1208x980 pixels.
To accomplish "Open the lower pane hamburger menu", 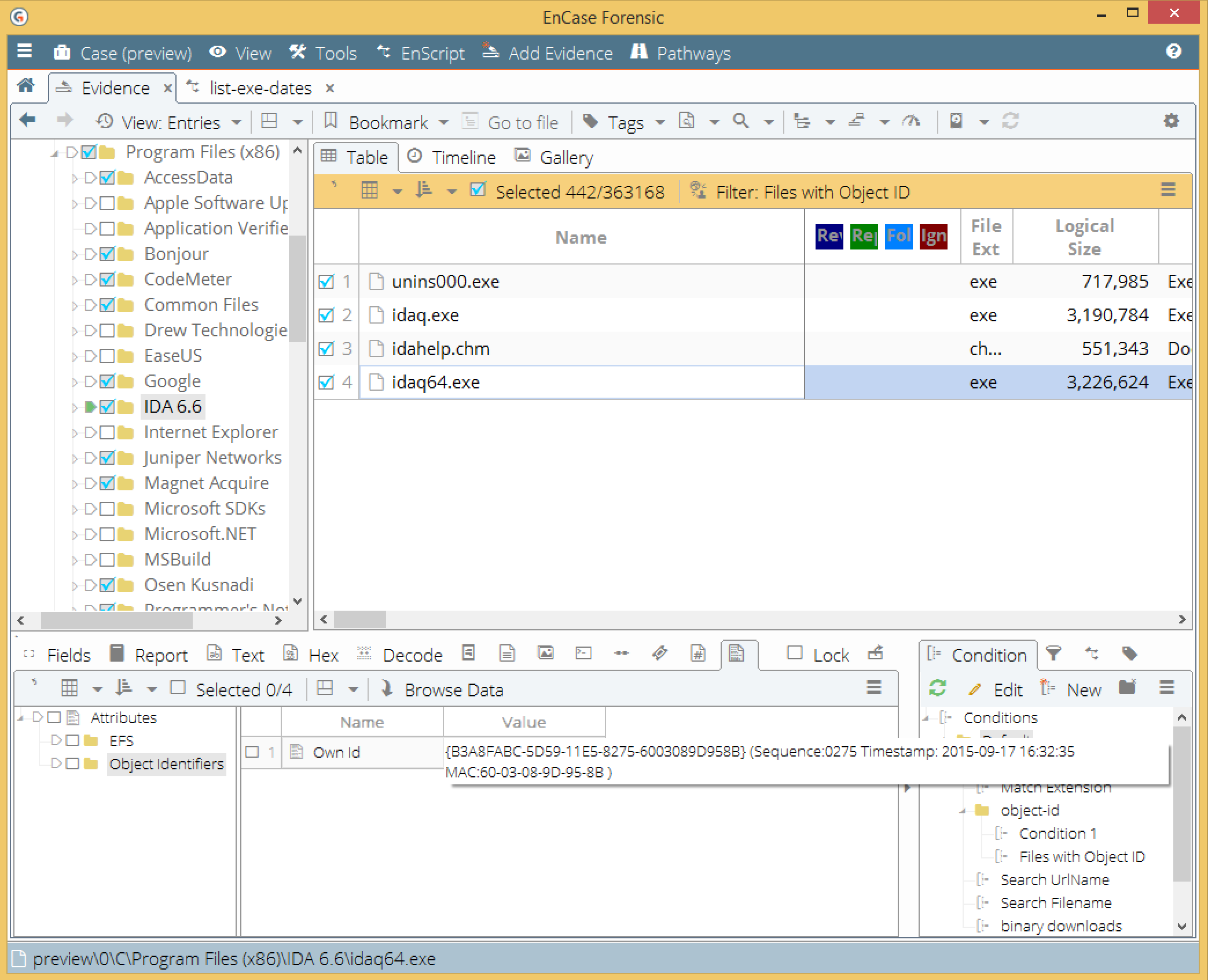I will click(x=873, y=688).
